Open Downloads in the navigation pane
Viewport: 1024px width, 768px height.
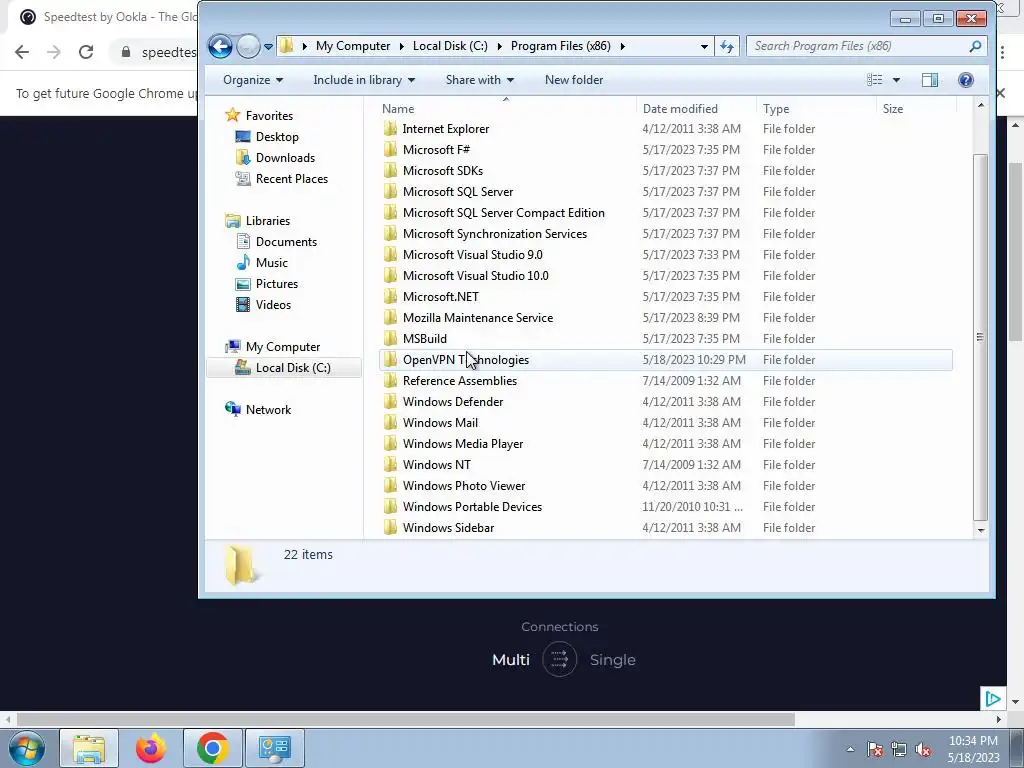pyautogui.click(x=285, y=157)
